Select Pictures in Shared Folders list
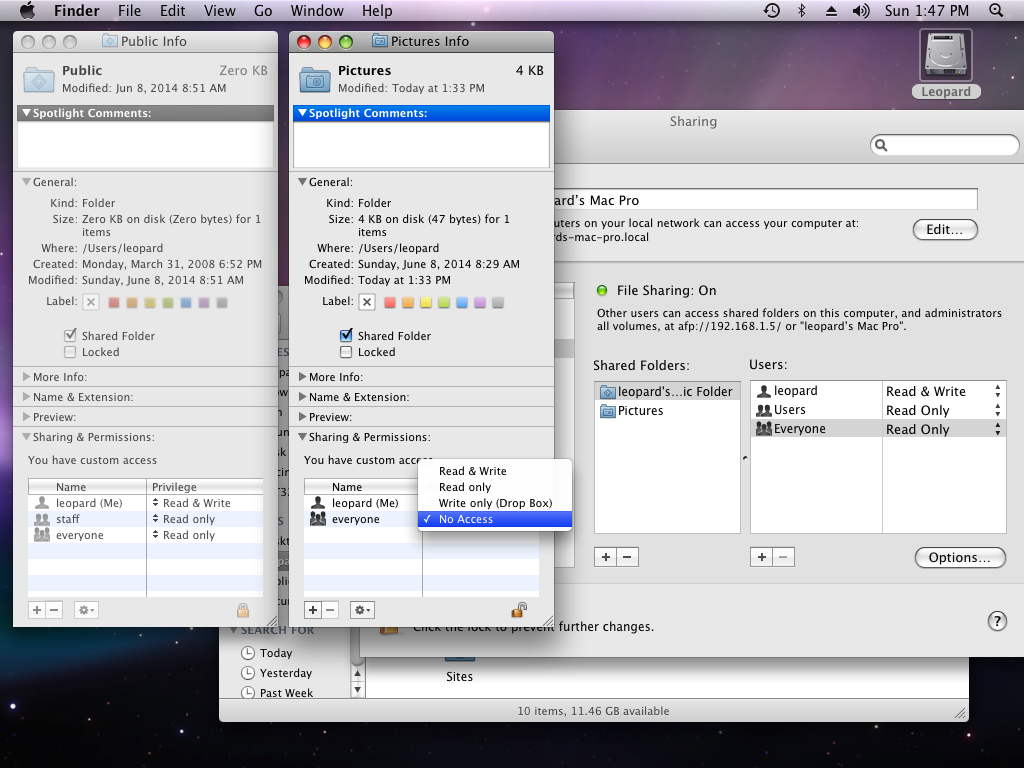The height and width of the screenshot is (768, 1024). point(667,411)
